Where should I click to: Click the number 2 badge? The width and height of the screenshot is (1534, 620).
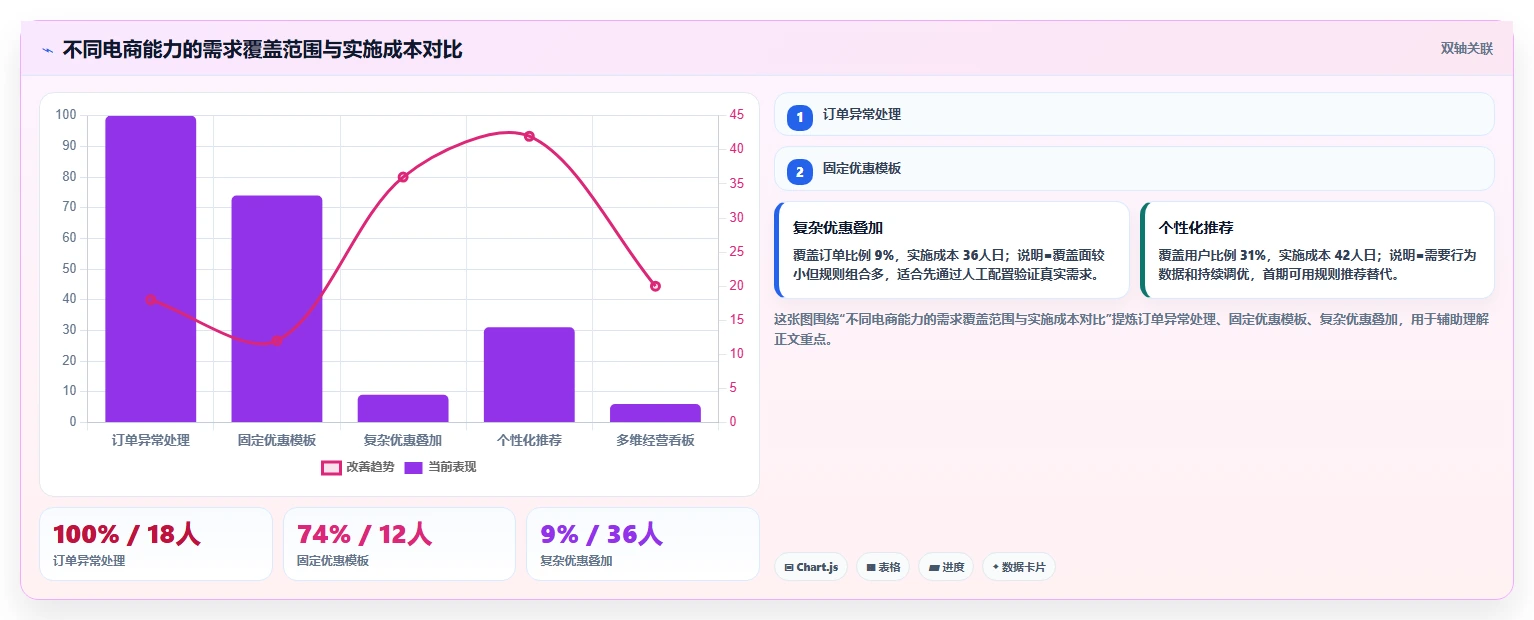[799, 171]
